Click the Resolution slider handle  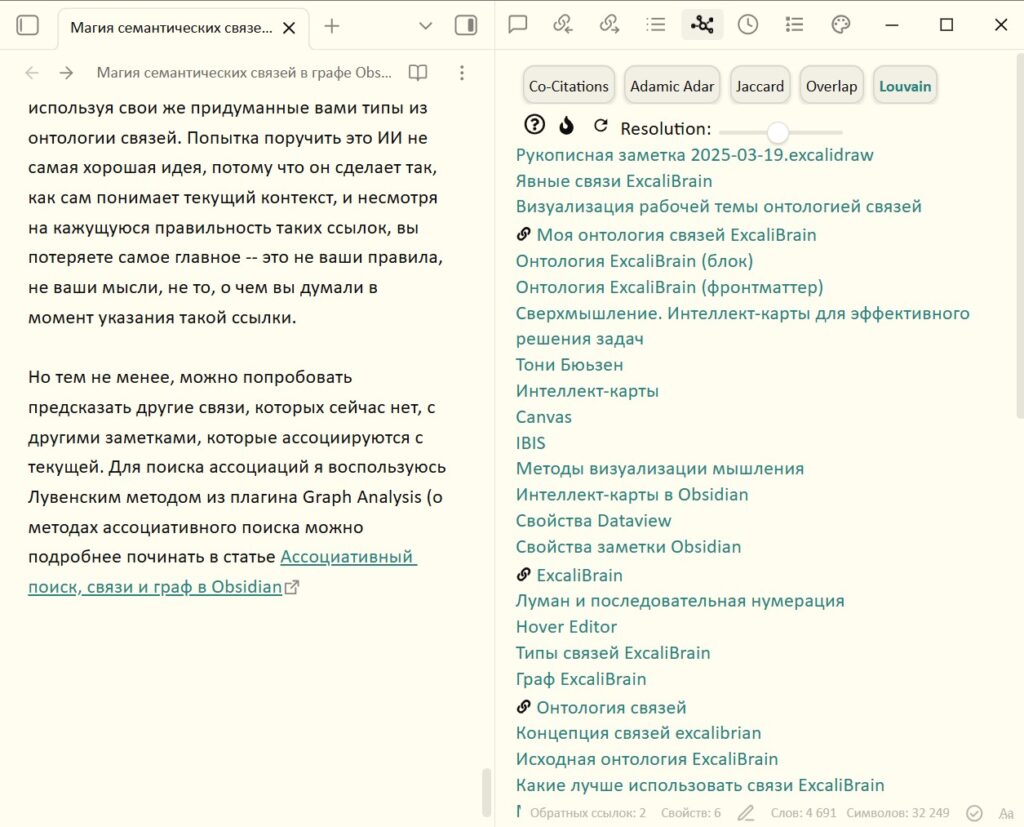(777, 132)
